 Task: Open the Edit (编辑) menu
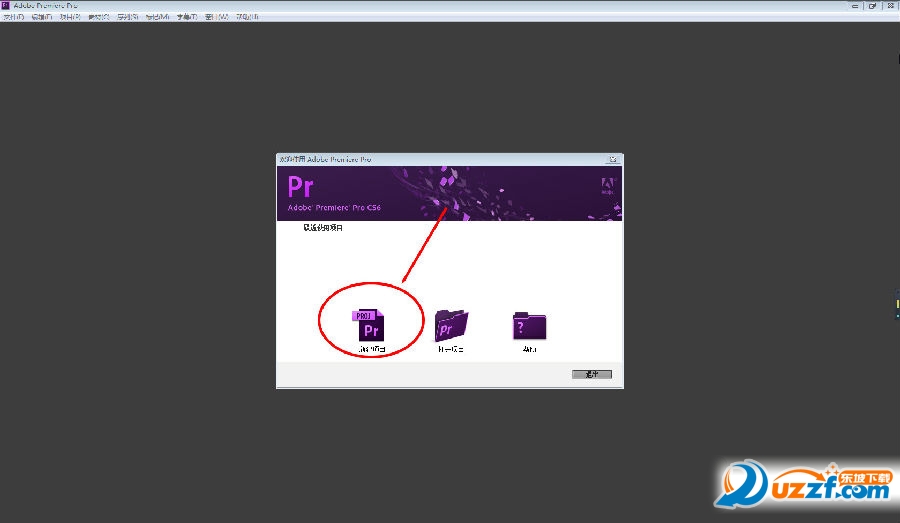pos(41,17)
